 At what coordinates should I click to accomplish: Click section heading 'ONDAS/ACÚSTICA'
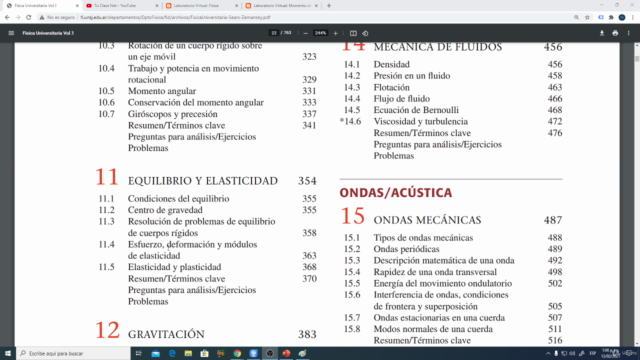pyautogui.click(x=396, y=193)
